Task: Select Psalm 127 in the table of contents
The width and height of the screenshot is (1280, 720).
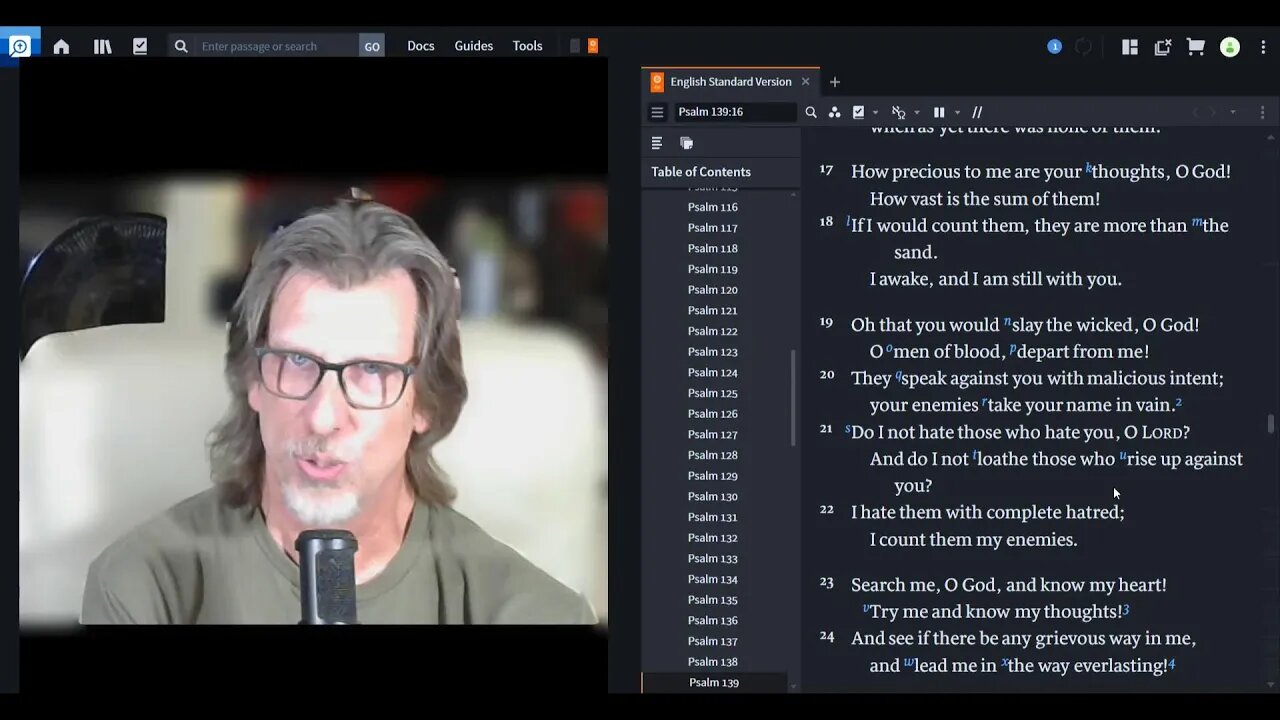Action: pos(713,434)
